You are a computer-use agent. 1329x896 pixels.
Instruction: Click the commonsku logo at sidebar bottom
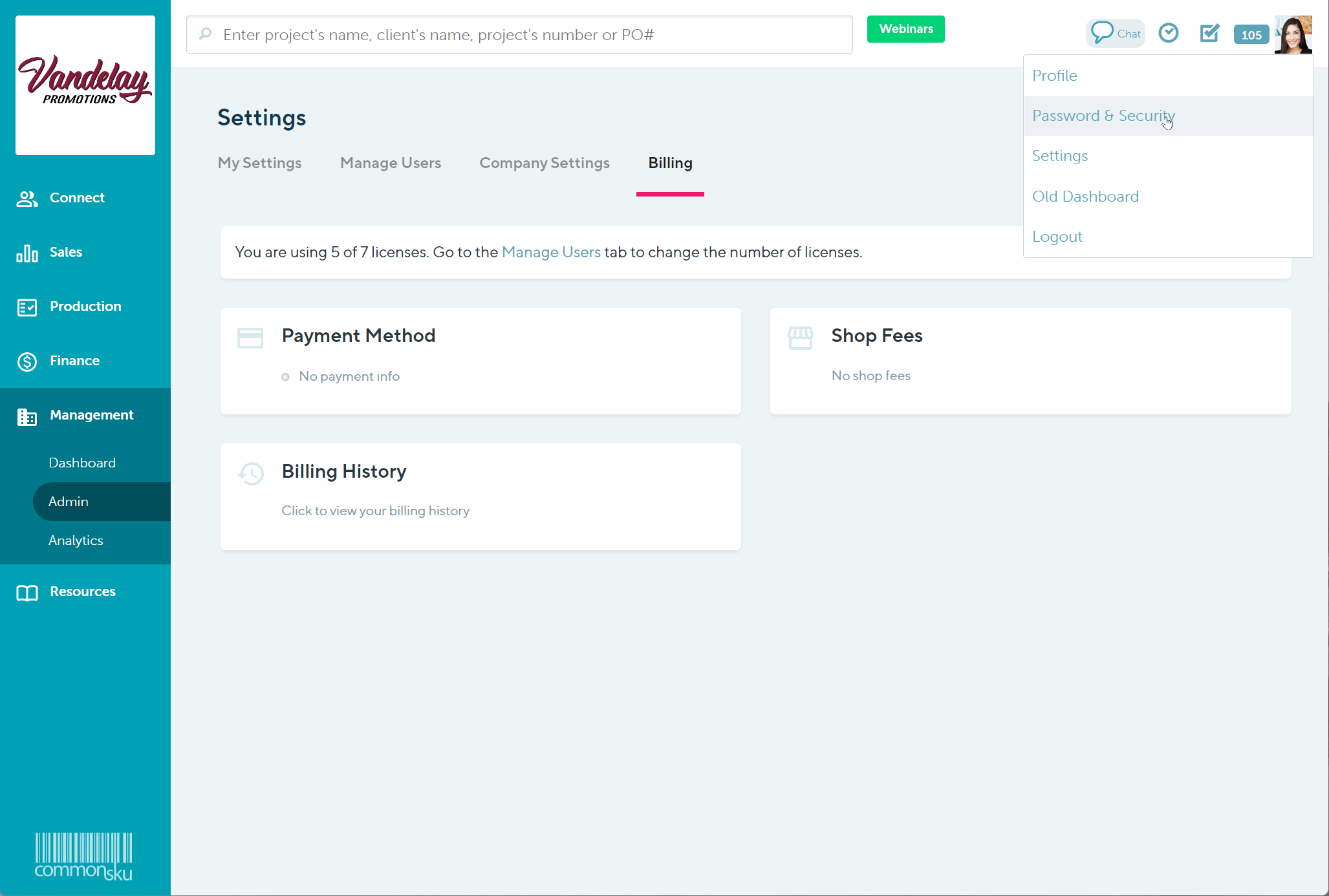pos(84,857)
